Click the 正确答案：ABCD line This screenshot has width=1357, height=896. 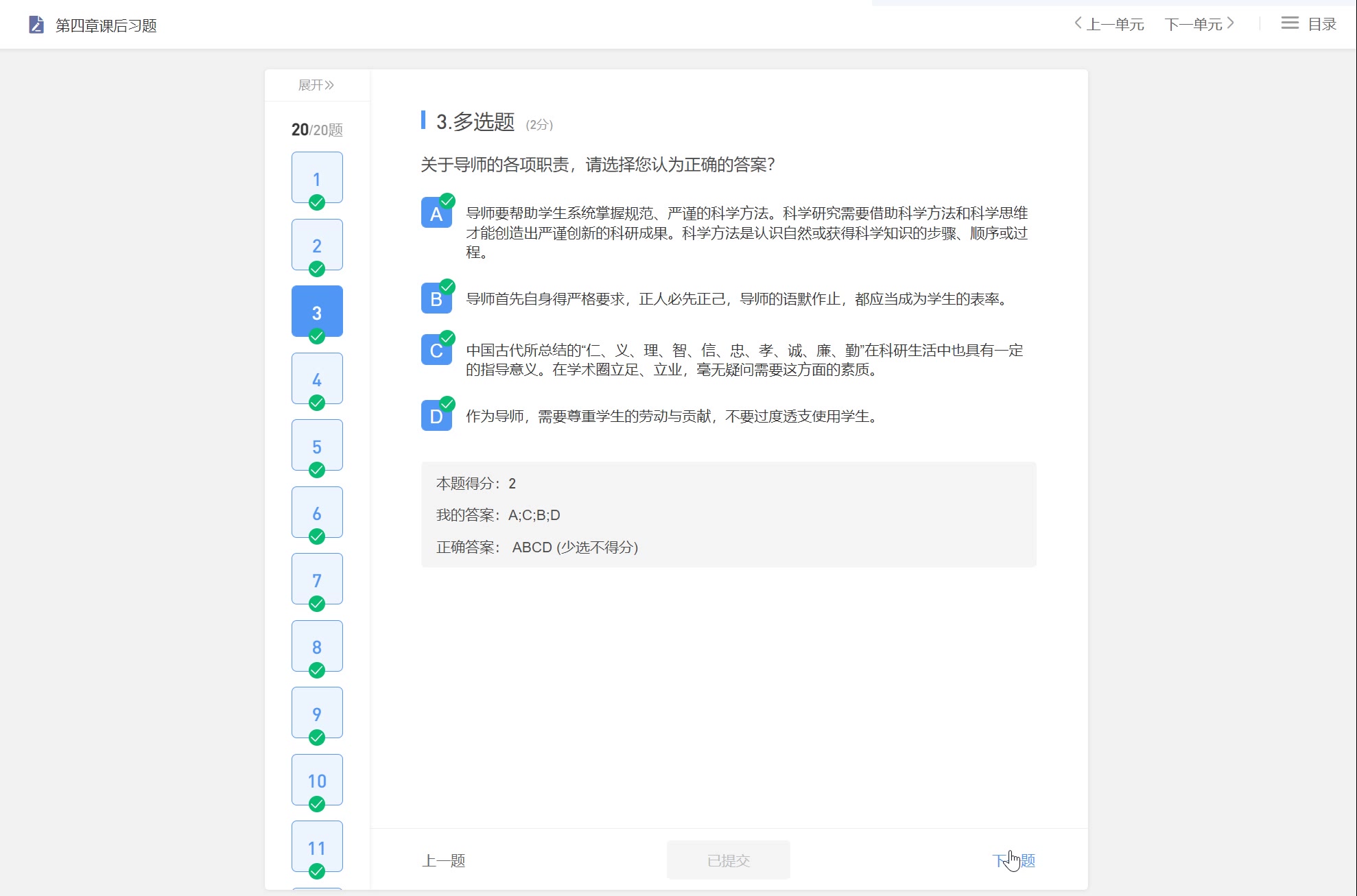pyautogui.click(x=537, y=547)
